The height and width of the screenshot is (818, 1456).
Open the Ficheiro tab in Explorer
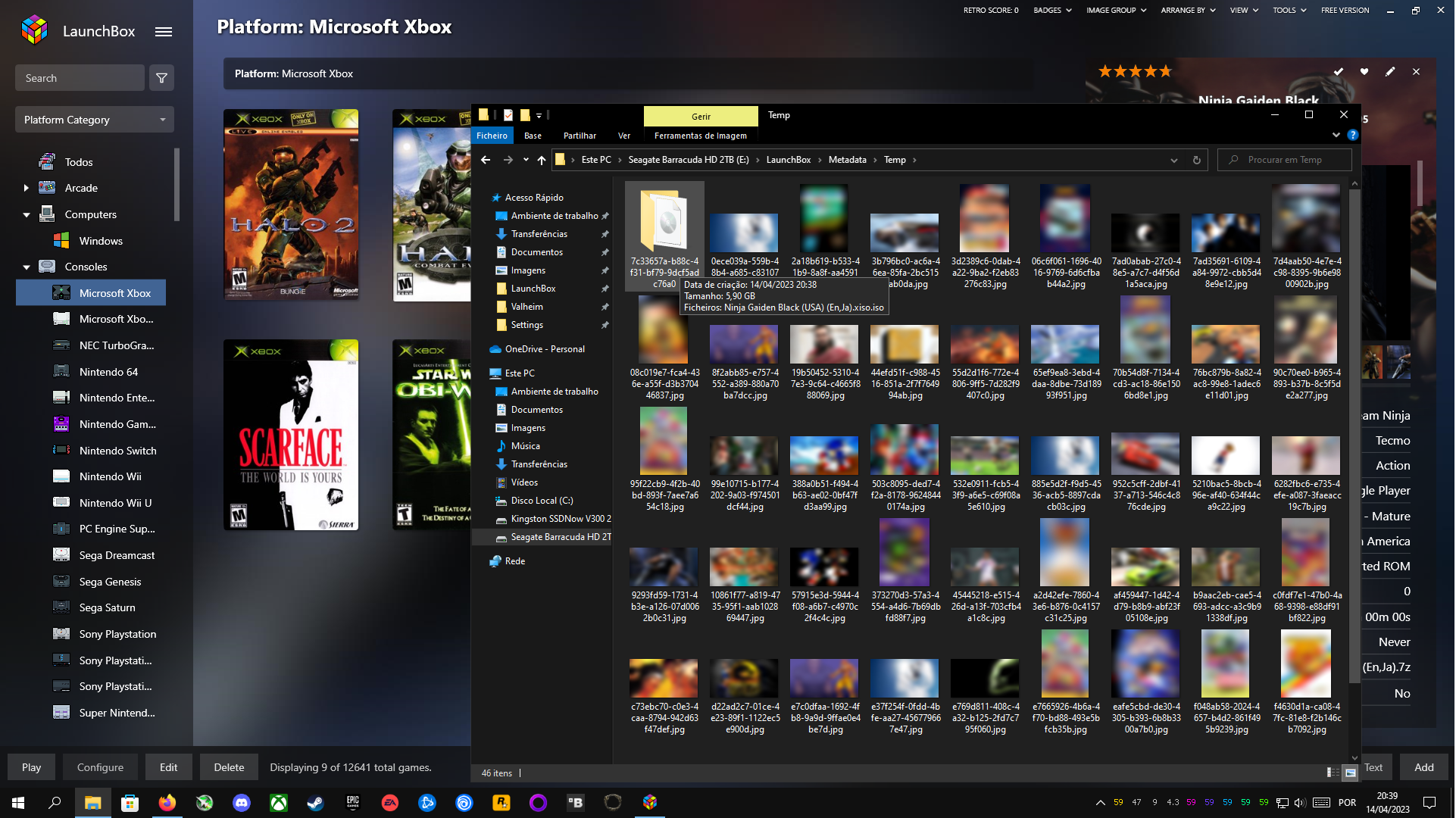coord(492,136)
